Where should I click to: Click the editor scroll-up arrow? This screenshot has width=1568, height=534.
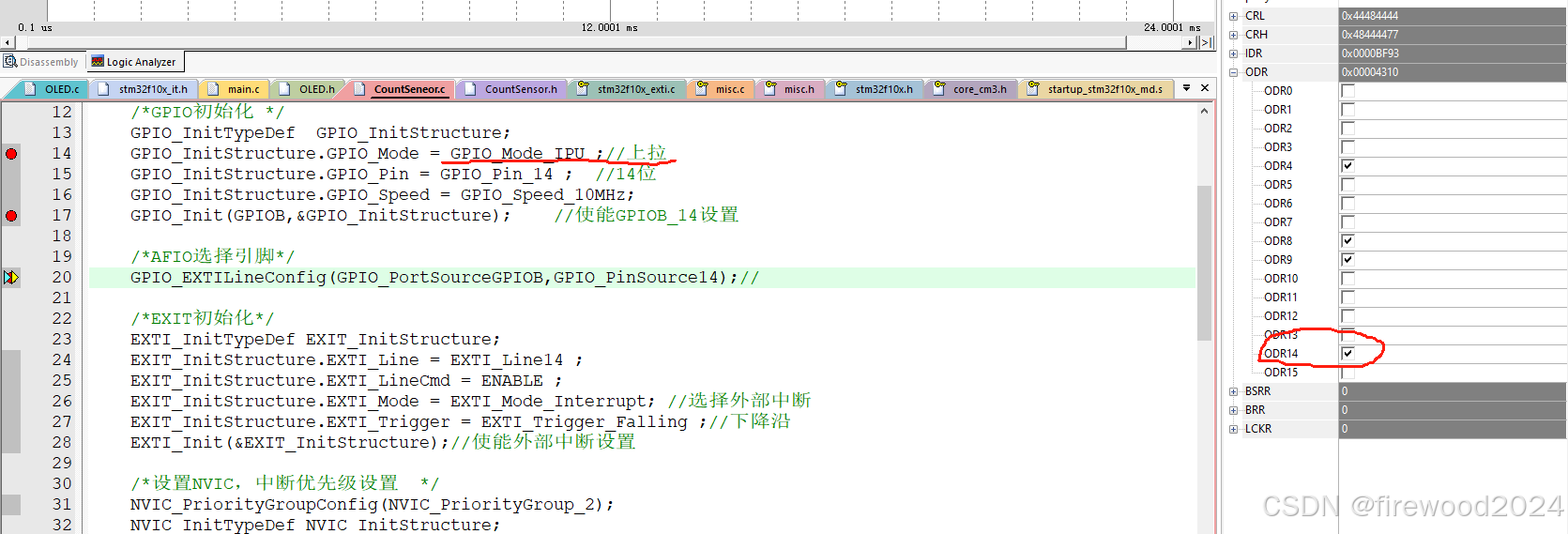pyautogui.click(x=1204, y=111)
